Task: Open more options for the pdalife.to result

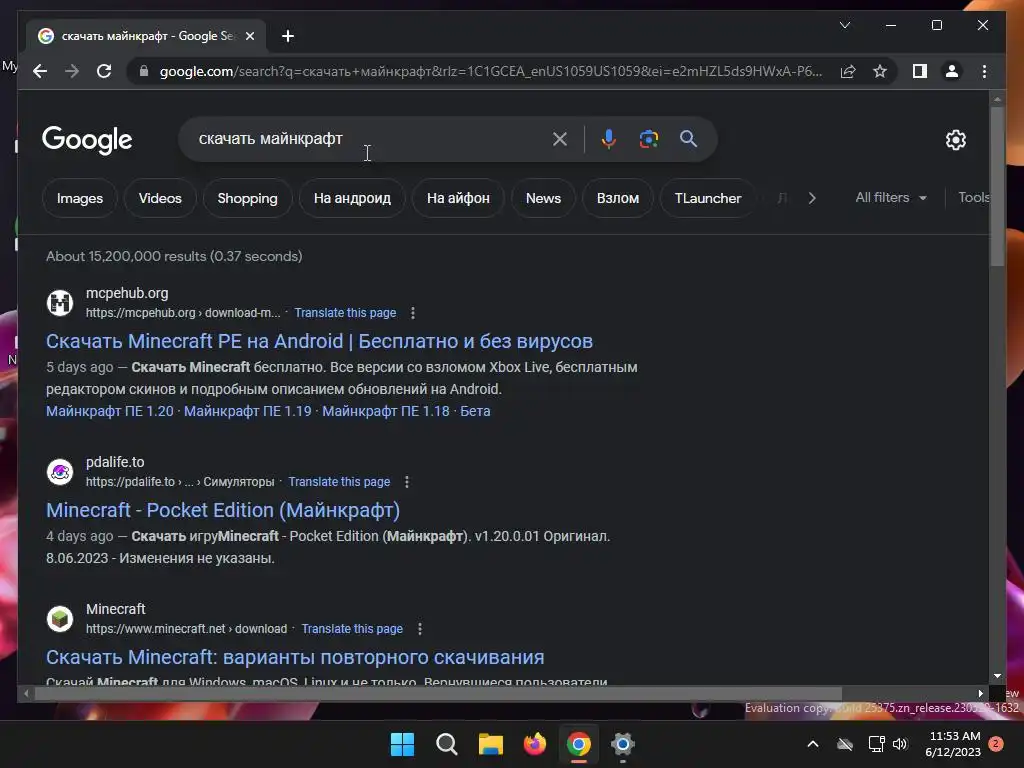Action: (406, 482)
